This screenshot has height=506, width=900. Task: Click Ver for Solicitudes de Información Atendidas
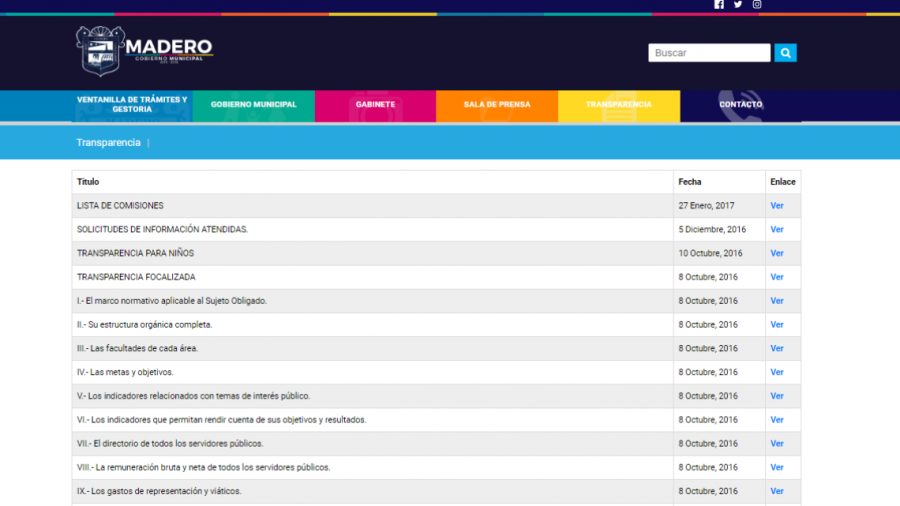click(777, 230)
